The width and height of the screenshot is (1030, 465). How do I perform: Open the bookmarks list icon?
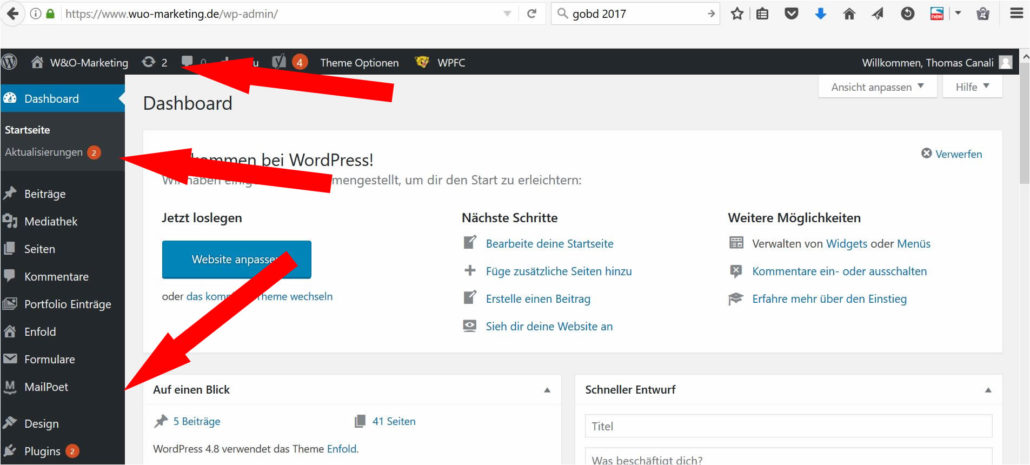click(x=762, y=14)
